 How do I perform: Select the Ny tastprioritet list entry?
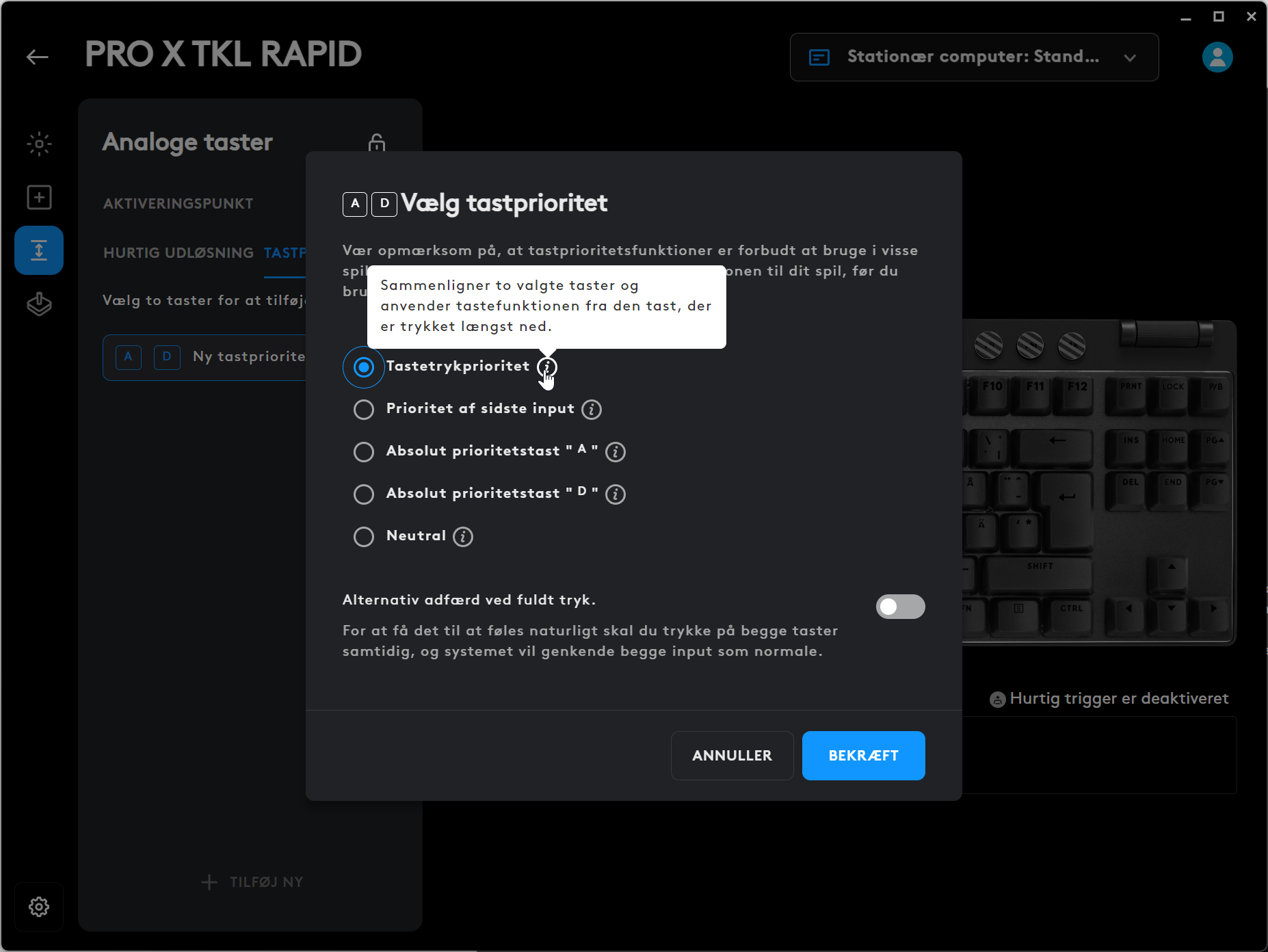(x=205, y=357)
